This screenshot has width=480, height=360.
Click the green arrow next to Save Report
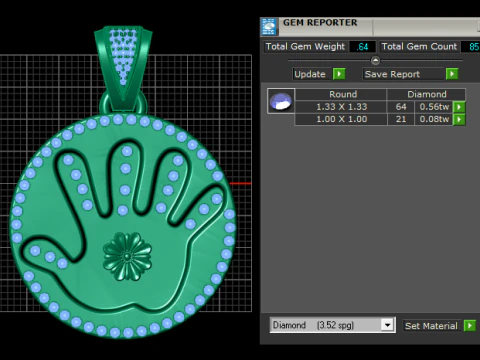click(x=452, y=74)
